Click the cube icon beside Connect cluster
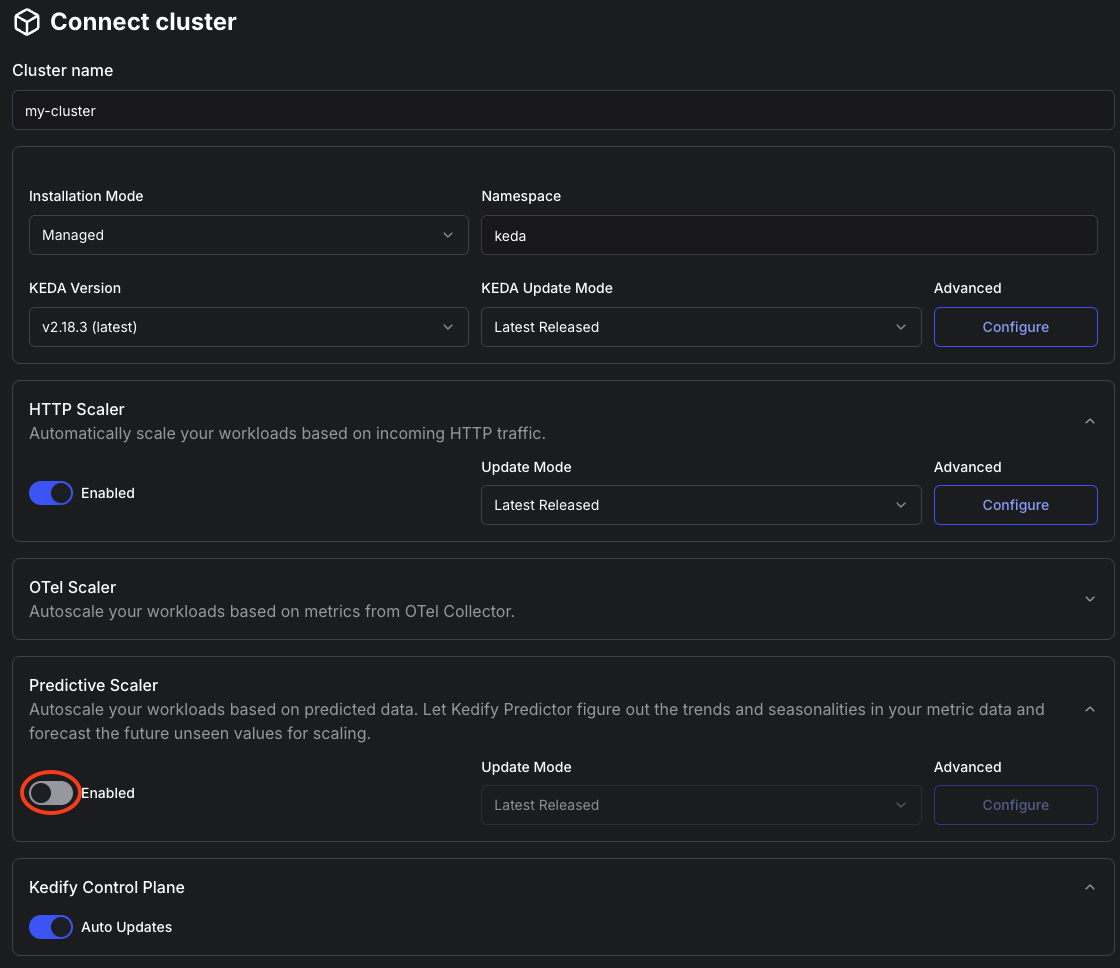The image size is (1120, 968). click(26, 21)
